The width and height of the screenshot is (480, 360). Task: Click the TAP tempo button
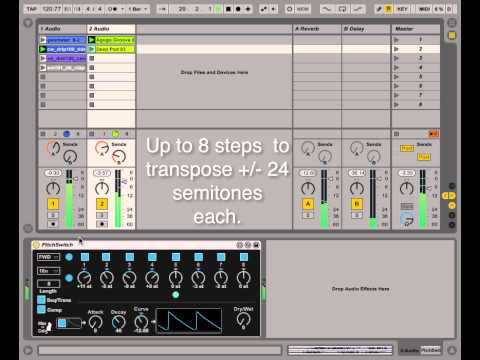(32, 9)
